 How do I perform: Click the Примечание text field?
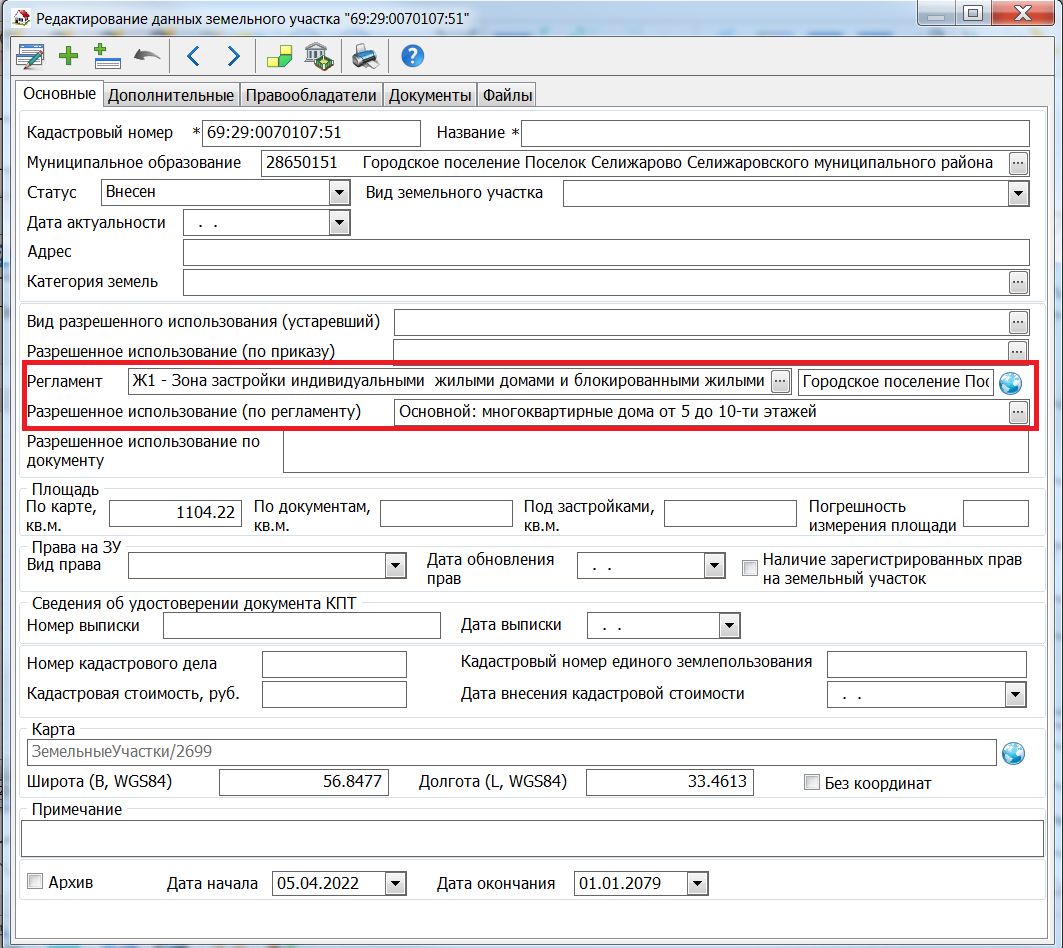pyautogui.click(x=530, y=838)
